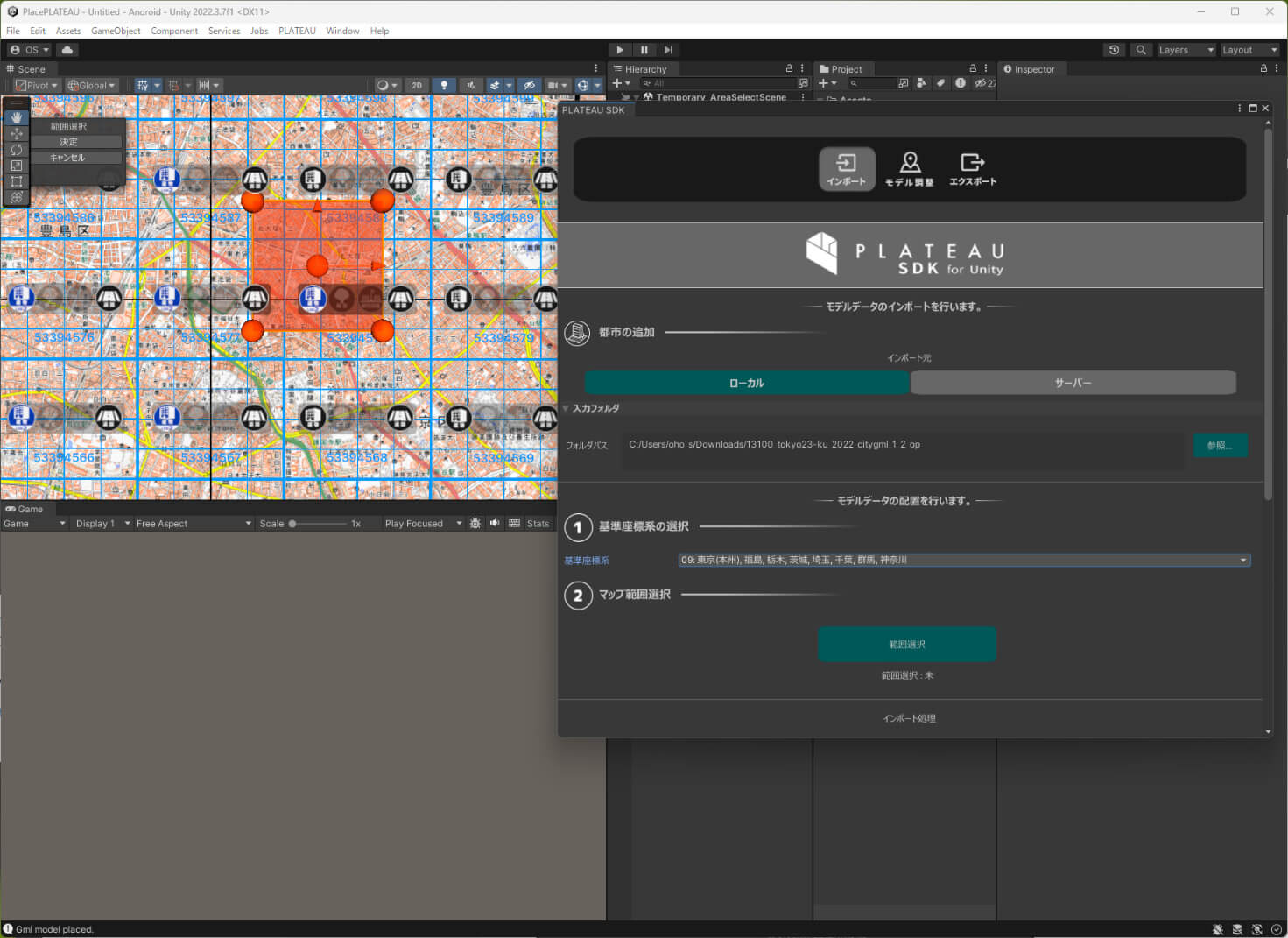Toggle Stats overlay in Game view
The height and width of the screenshot is (938, 1288).
(x=538, y=524)
